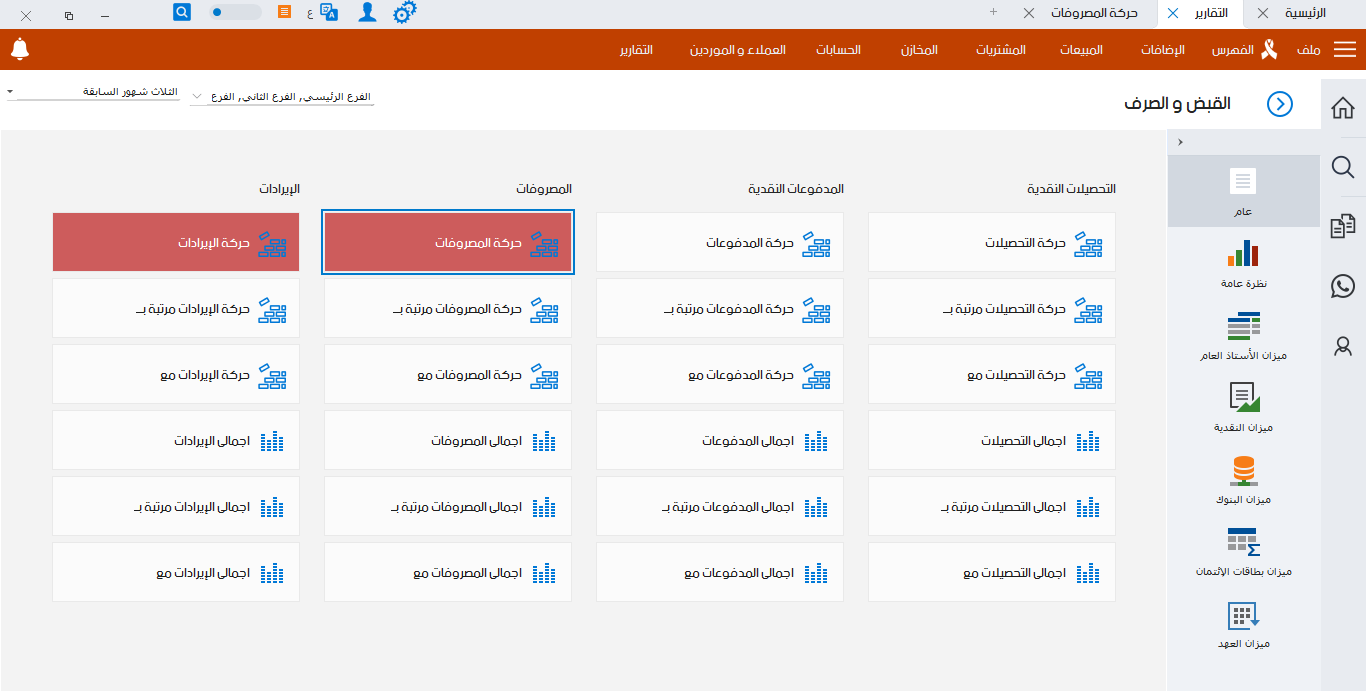
Task: Click the blue back arrow beside القبض و الصرف
Action: pyautogui.click(x=1279, y=104)
